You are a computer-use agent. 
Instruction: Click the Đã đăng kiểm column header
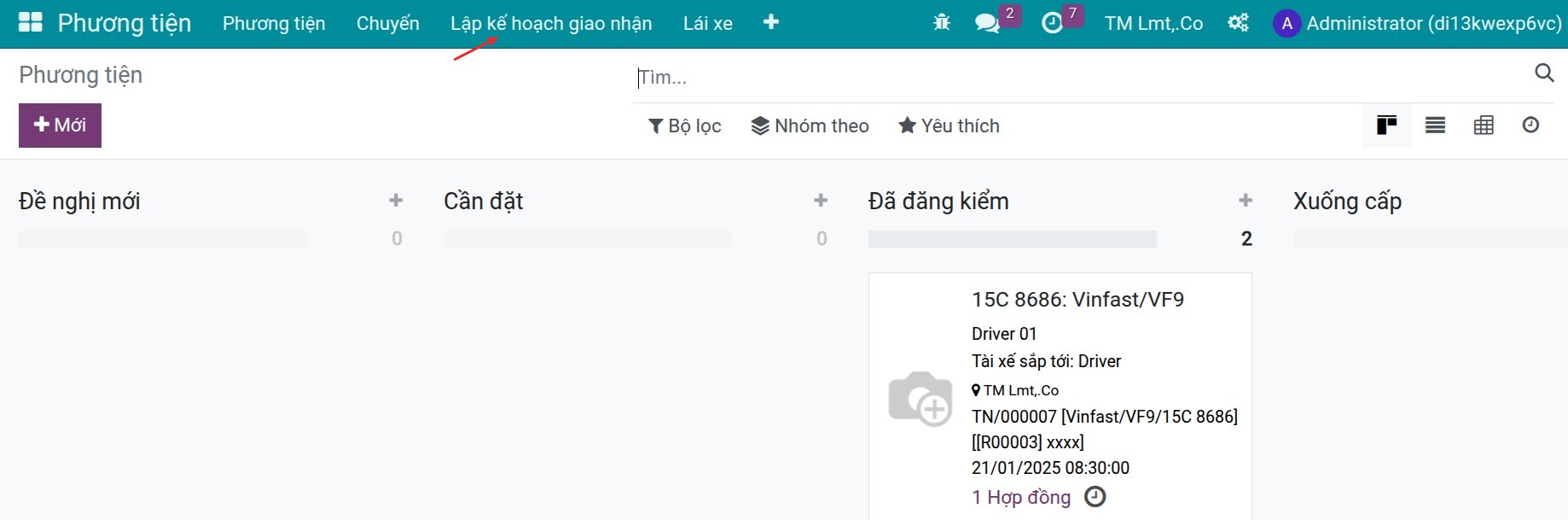coord(938,202)
